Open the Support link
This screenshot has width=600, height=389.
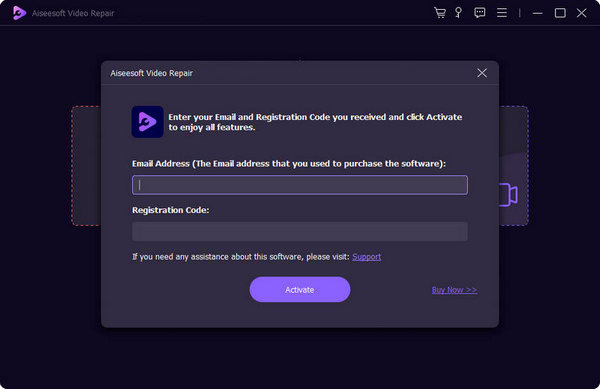point(366,257)
